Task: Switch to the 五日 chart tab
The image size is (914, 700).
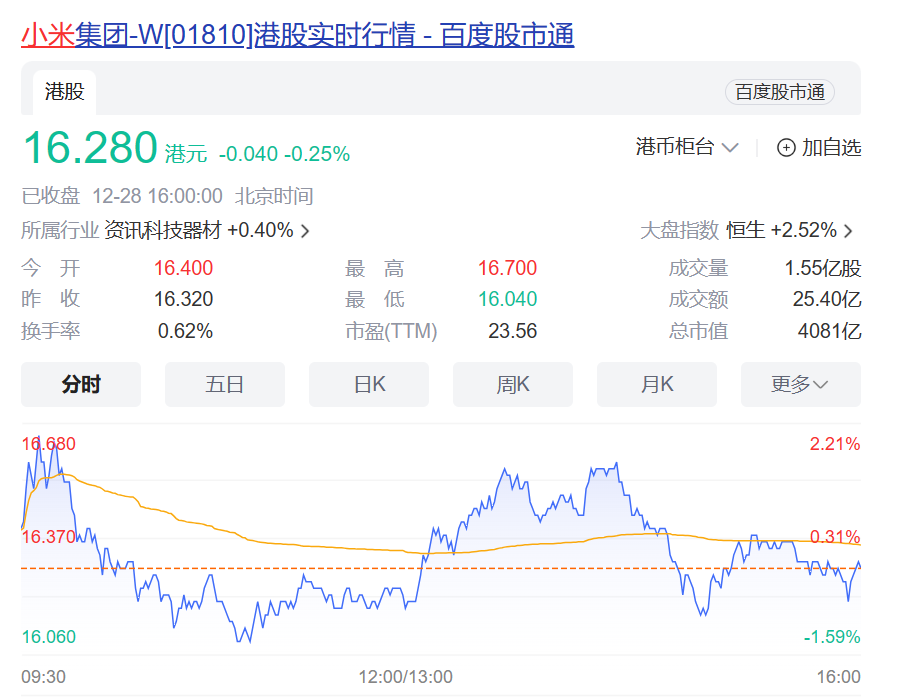Action: point(225,384)
